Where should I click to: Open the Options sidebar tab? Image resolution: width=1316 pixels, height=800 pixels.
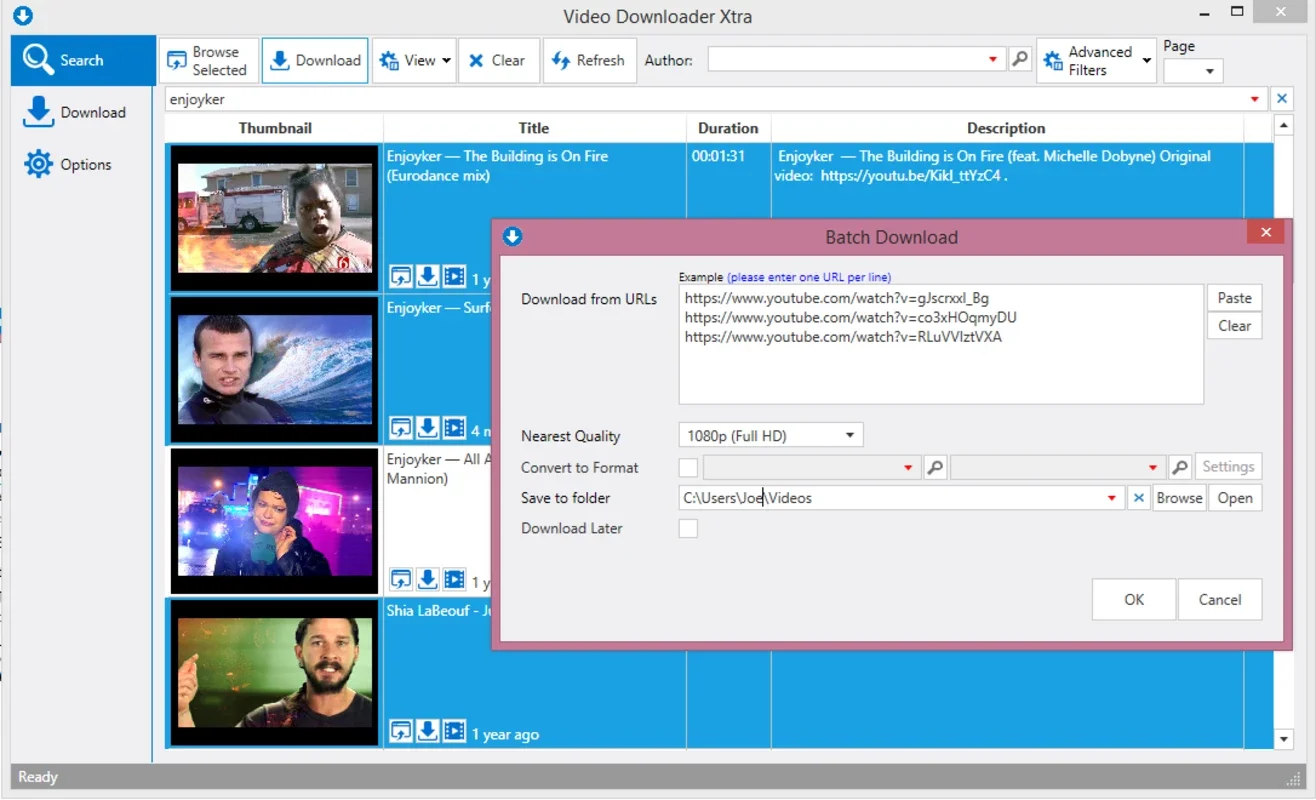[x=83, y=164]
